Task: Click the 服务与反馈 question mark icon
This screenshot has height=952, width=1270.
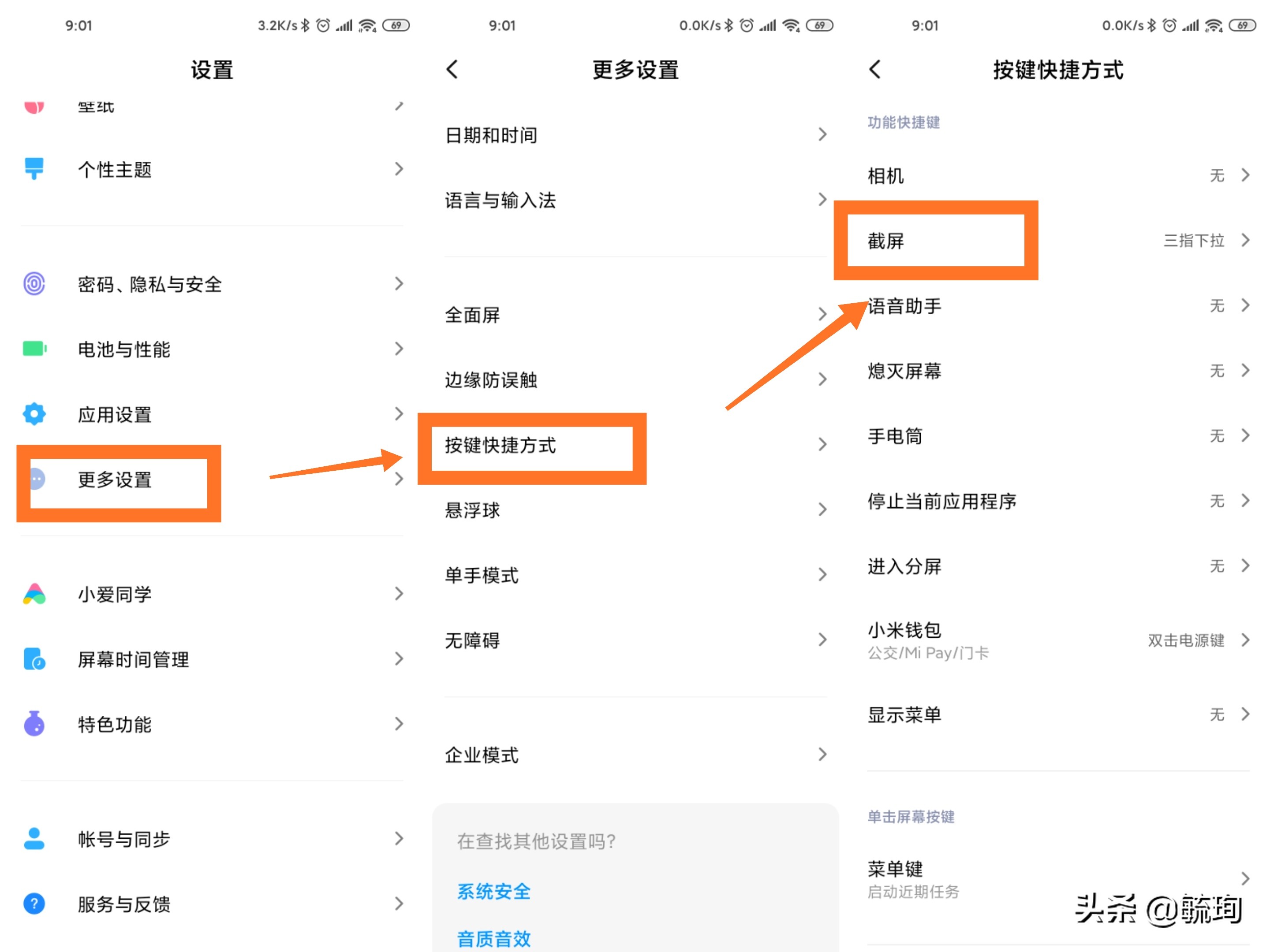Action: pos(34,904)
